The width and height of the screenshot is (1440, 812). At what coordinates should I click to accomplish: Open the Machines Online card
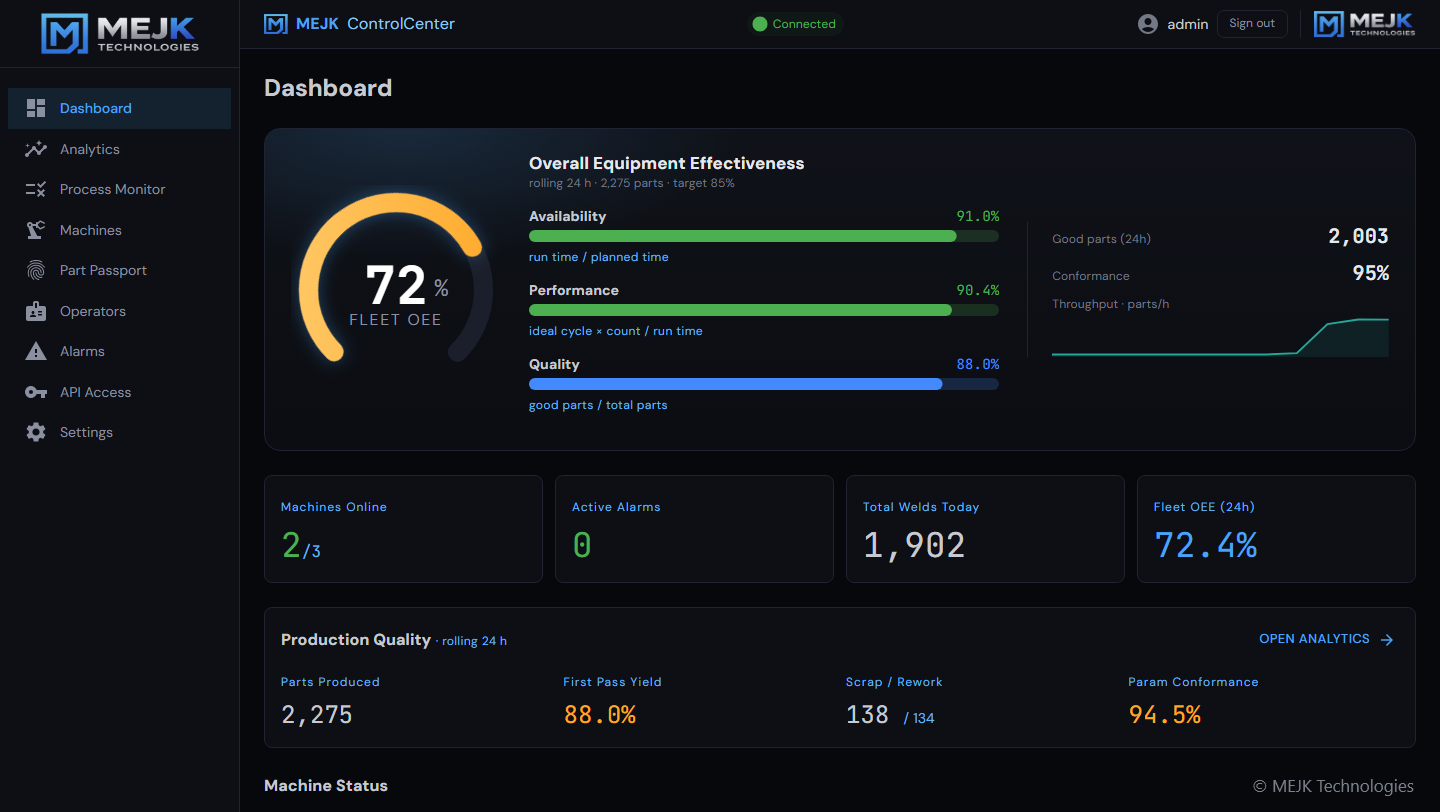(x=403, y=529)
